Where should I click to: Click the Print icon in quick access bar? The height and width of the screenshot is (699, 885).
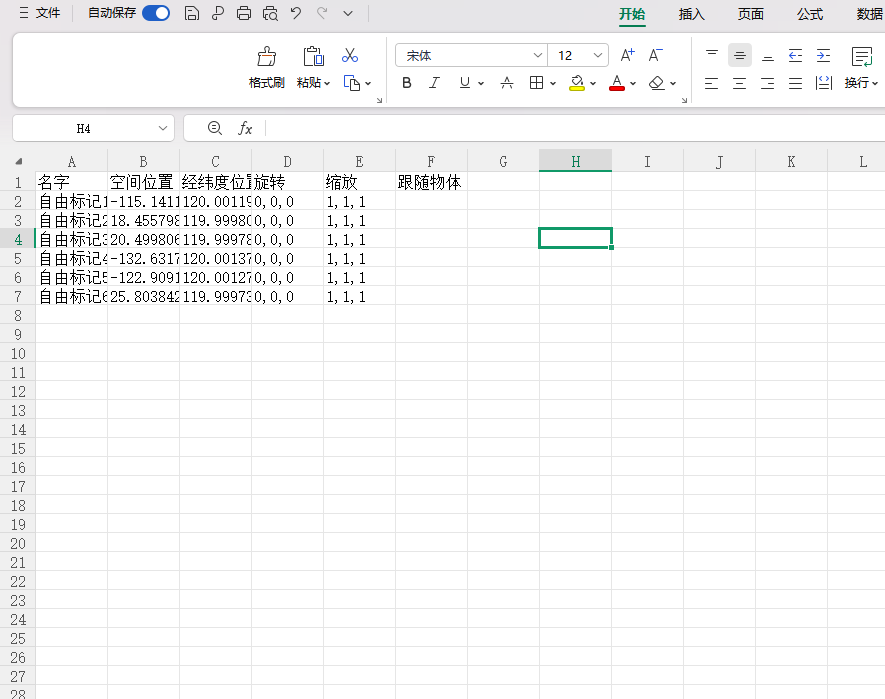coord(244,13)
